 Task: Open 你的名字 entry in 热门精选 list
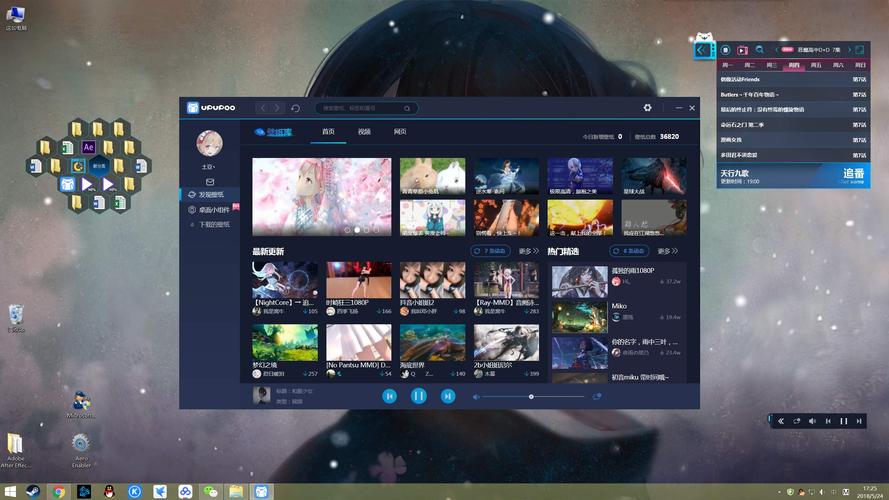(x=619, y=352)
